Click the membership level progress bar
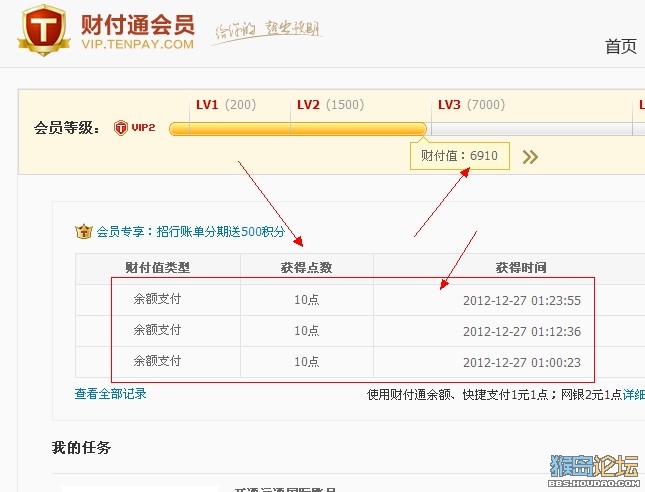Screen dimensions: 645x492 [406, 129]
